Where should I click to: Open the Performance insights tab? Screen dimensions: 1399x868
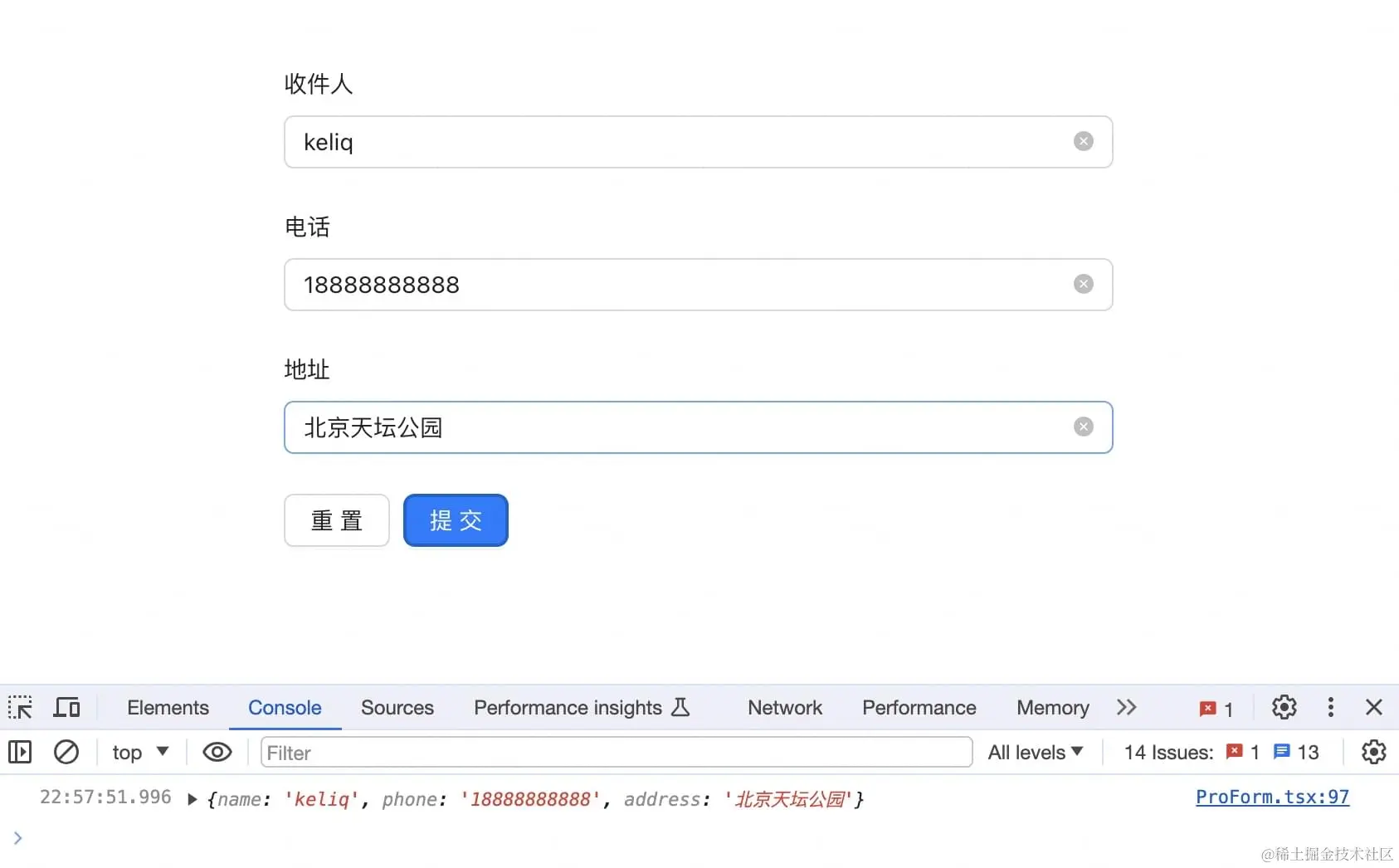point(582,707)
